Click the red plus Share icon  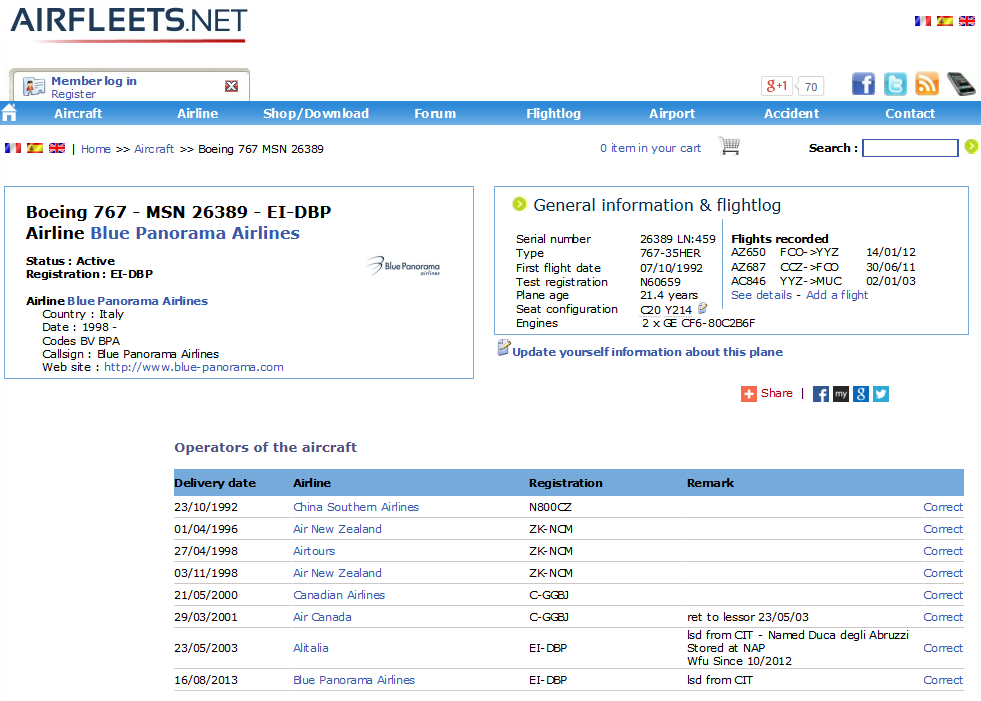click(749, 394)
